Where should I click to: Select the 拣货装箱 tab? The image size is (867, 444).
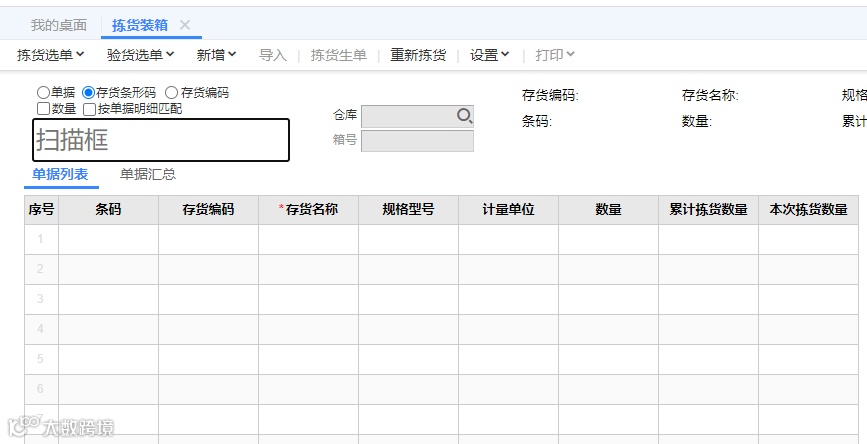pyautogui.click(x=140, y=25)
